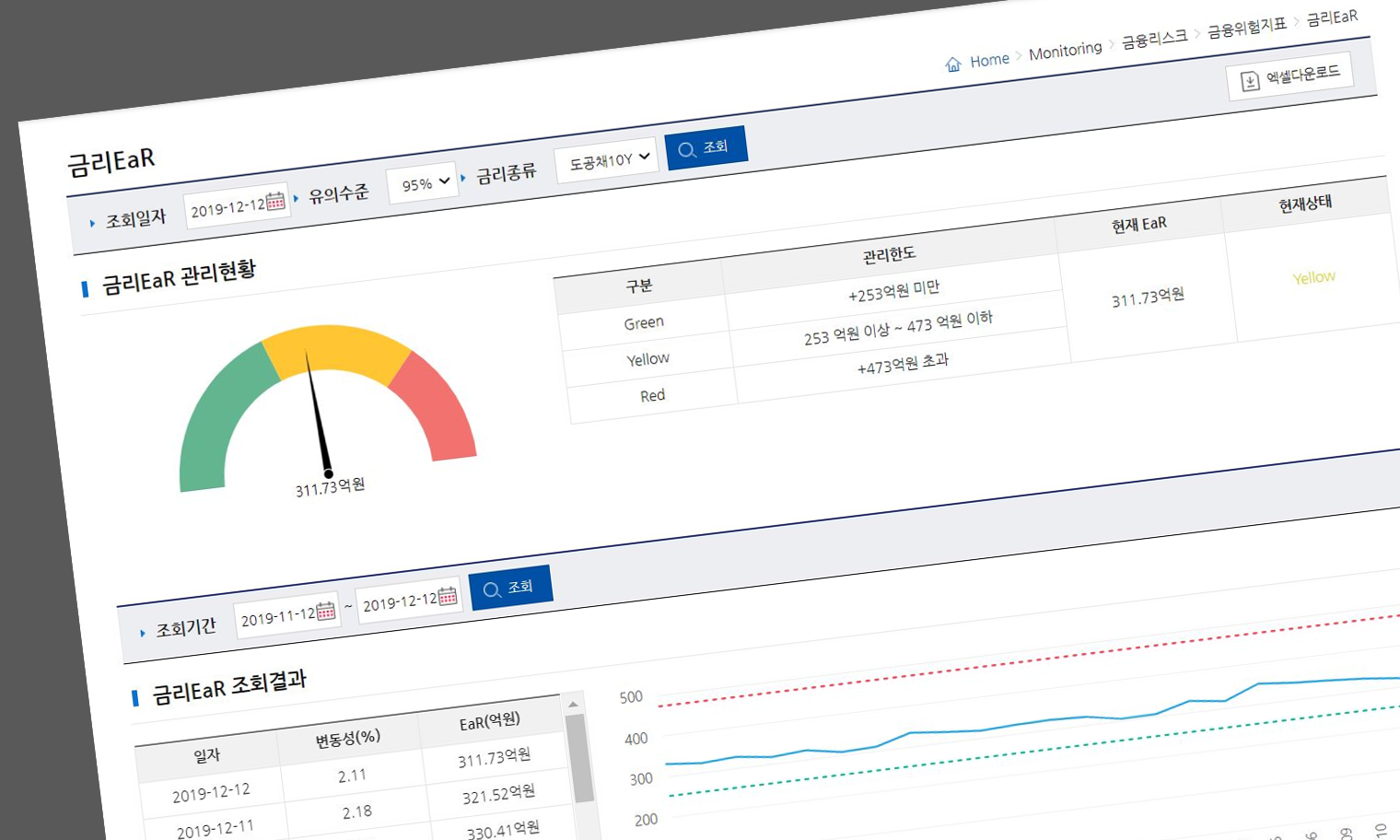
Task: Click the 엑셀다운로드 button
Action: point(1290,76)
